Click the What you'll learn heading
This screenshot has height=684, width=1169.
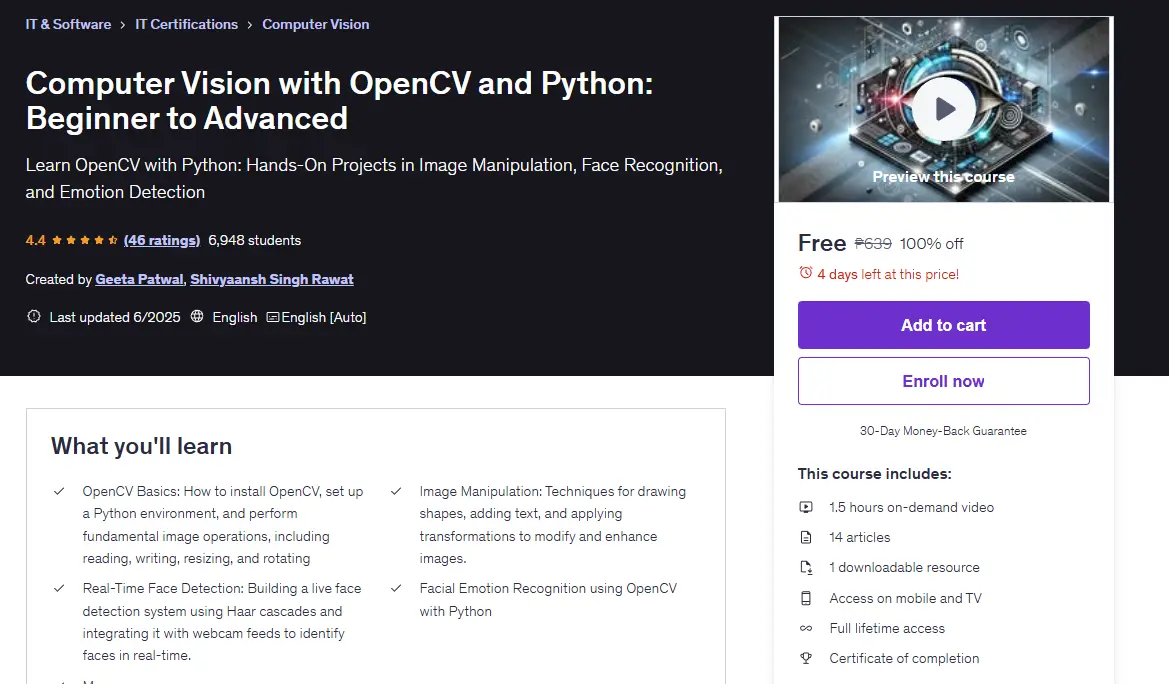[x=142, y=446]
